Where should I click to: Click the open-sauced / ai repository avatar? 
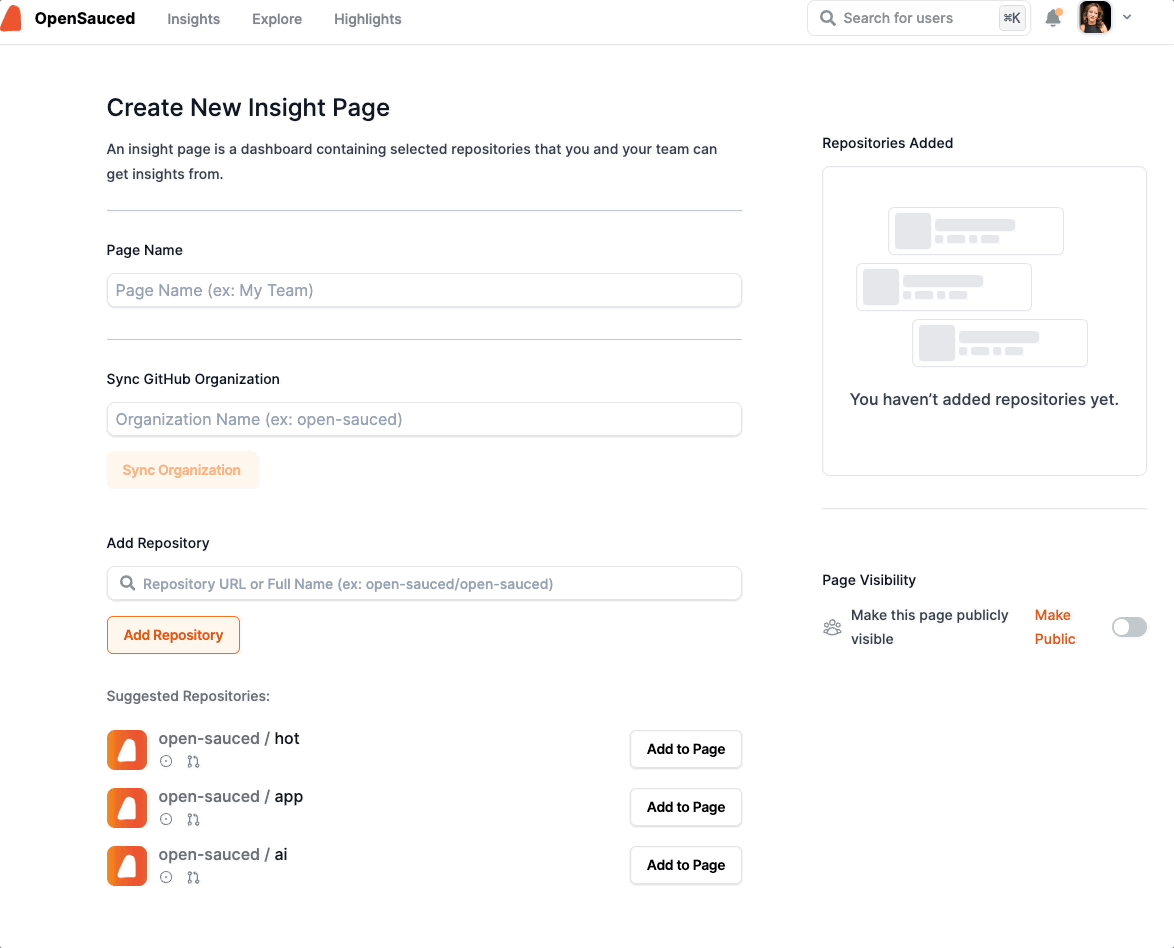(127, 866)
